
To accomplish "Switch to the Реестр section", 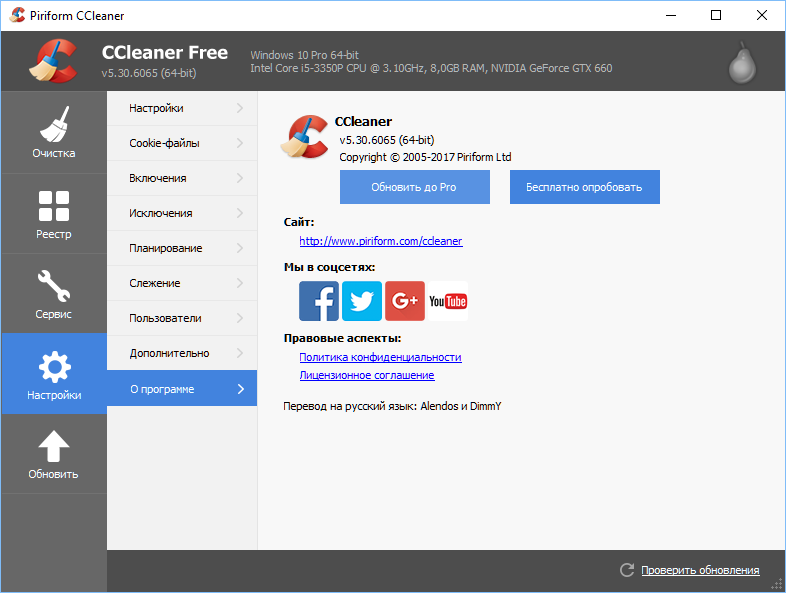I will coord(53,214).
